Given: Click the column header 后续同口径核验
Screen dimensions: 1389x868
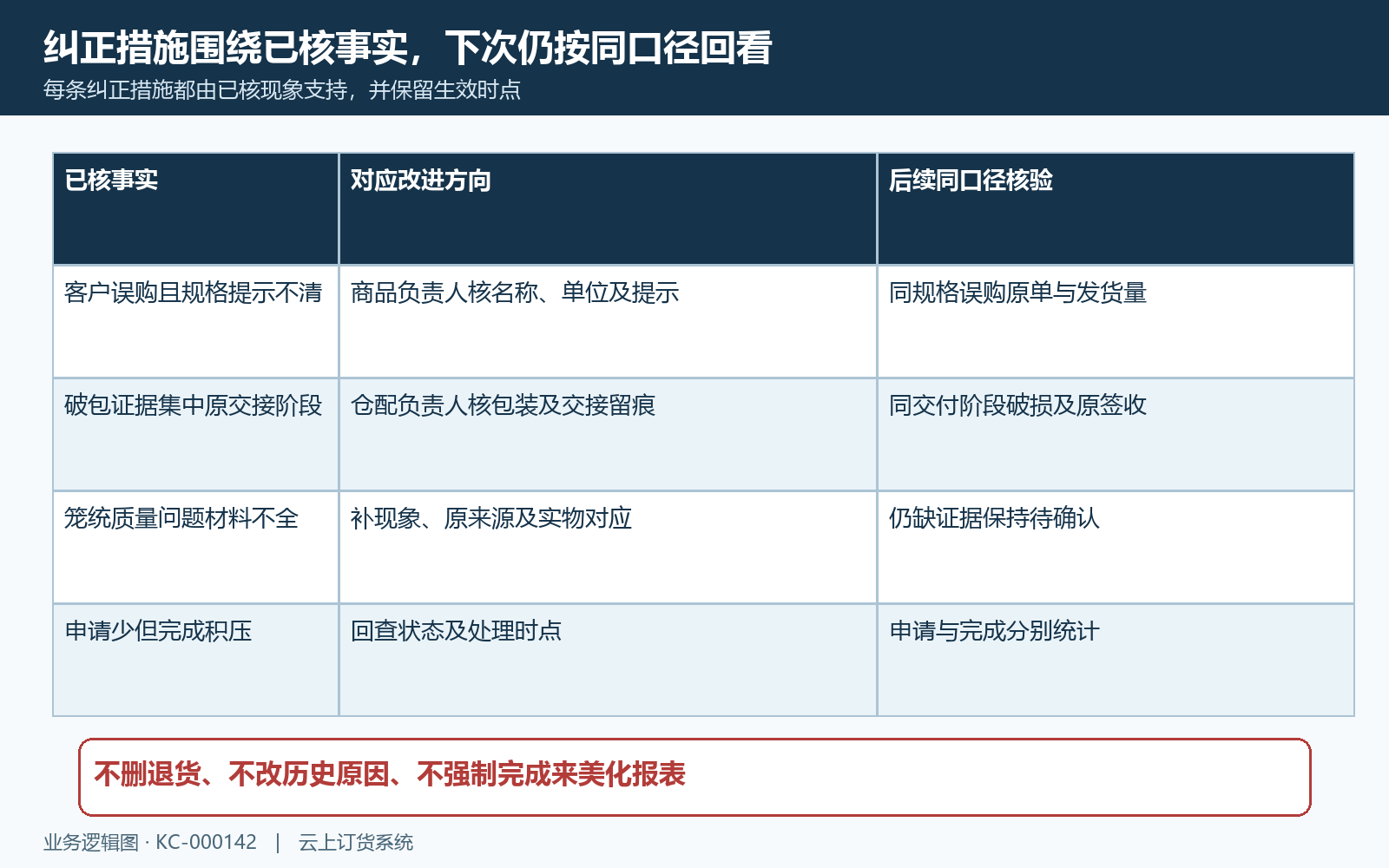Looking at the screenshot, I should 1116,209.
